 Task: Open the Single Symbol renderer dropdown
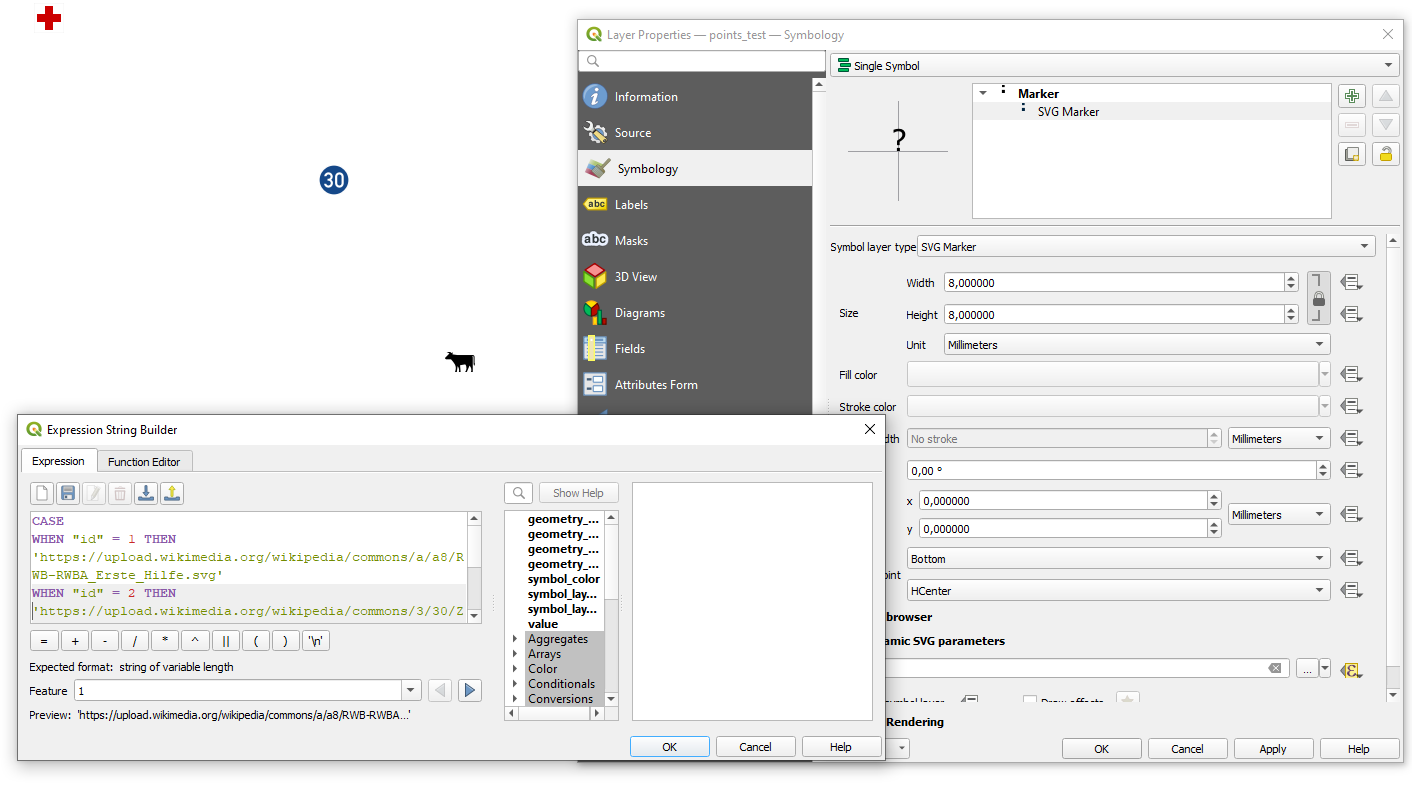pos(1114,66)
